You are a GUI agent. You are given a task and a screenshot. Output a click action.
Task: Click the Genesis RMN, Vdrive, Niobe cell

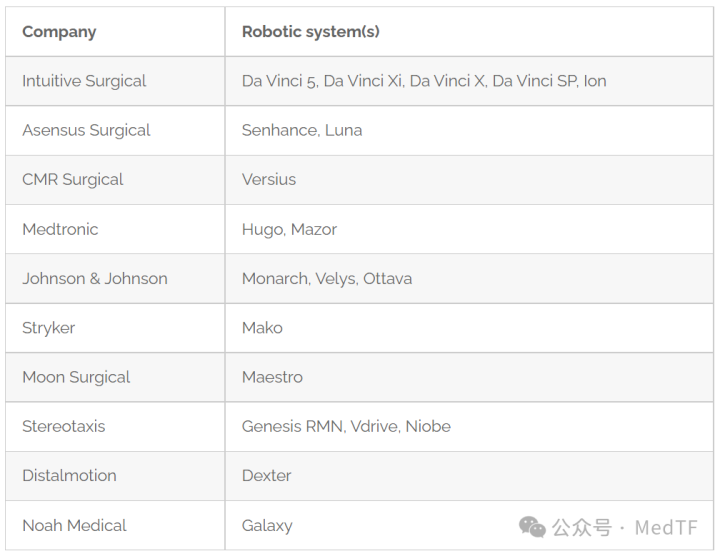(x=469, y=427)
